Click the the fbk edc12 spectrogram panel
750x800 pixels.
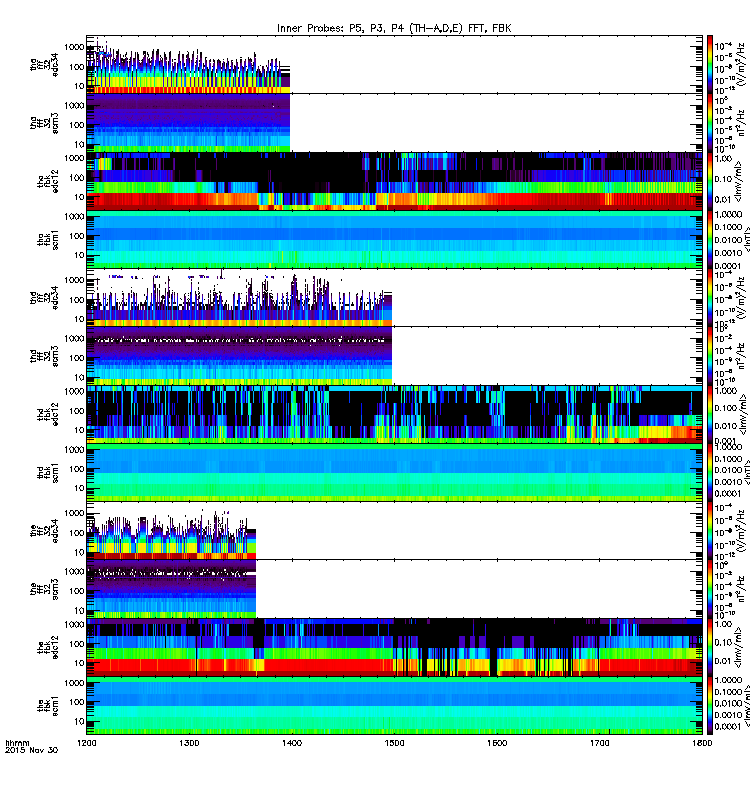[394, 648]
